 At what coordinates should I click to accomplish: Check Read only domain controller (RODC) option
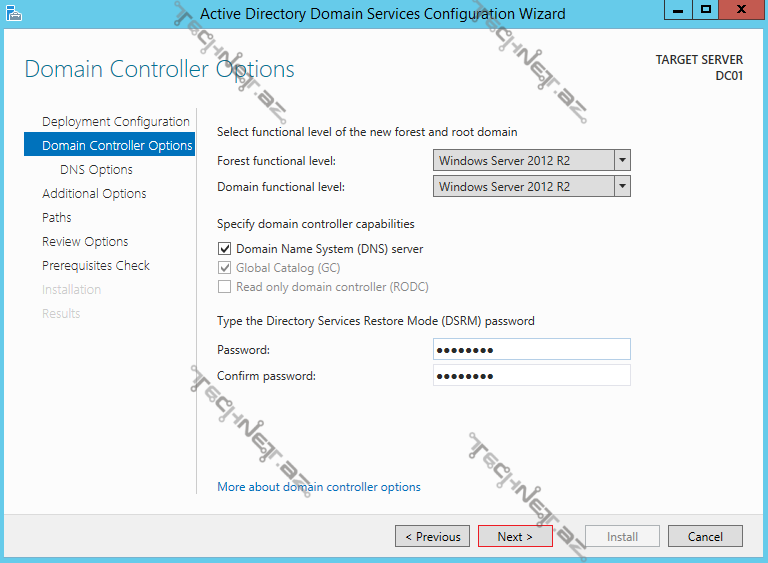224,287
